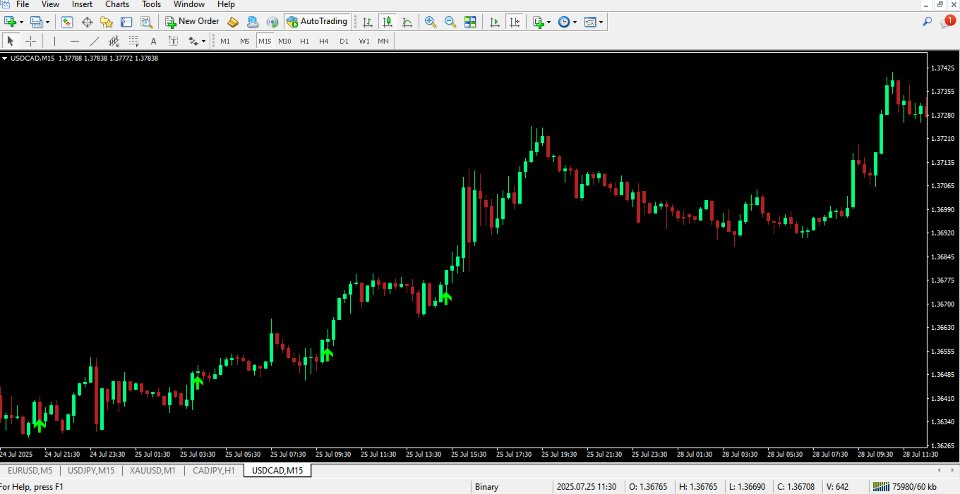The width and height of the screenshot is (960, 494).
Task: Open the notification bubble with red badge
Action: (948, 21)
